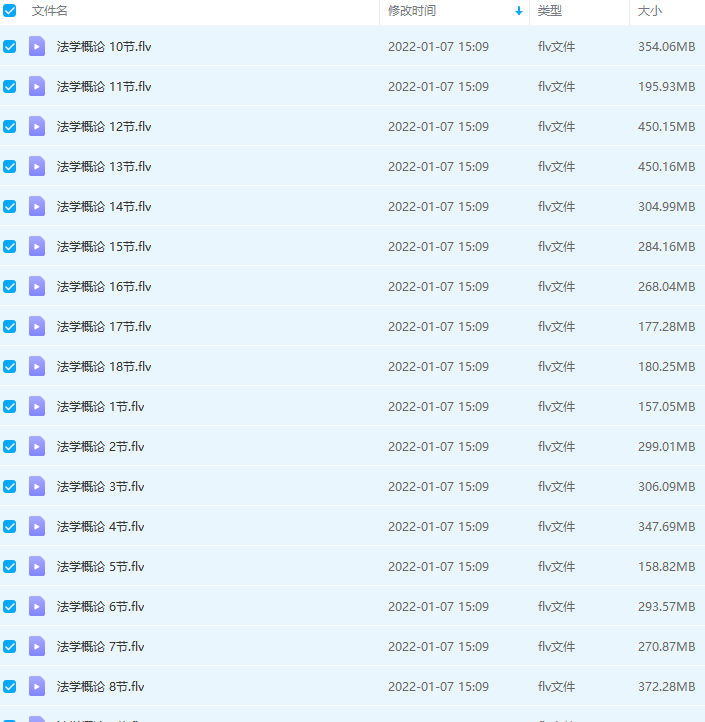Open file name 法学概论 1节.flv
This screenshot has height=722, width=705.
[100, 407]
